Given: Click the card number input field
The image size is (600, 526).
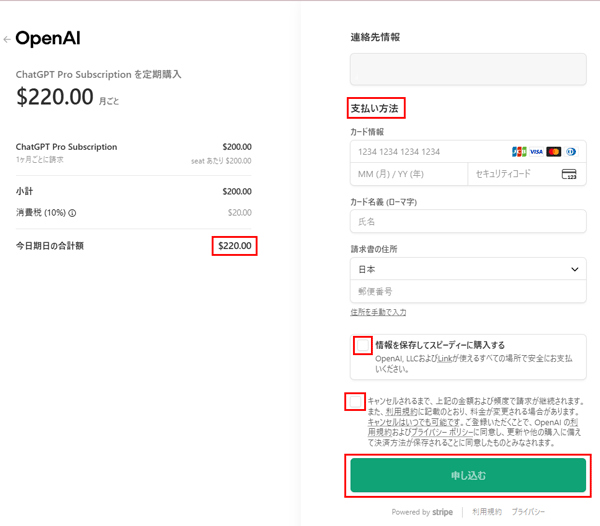Looking at the screenshot, I should click(425, 152).
